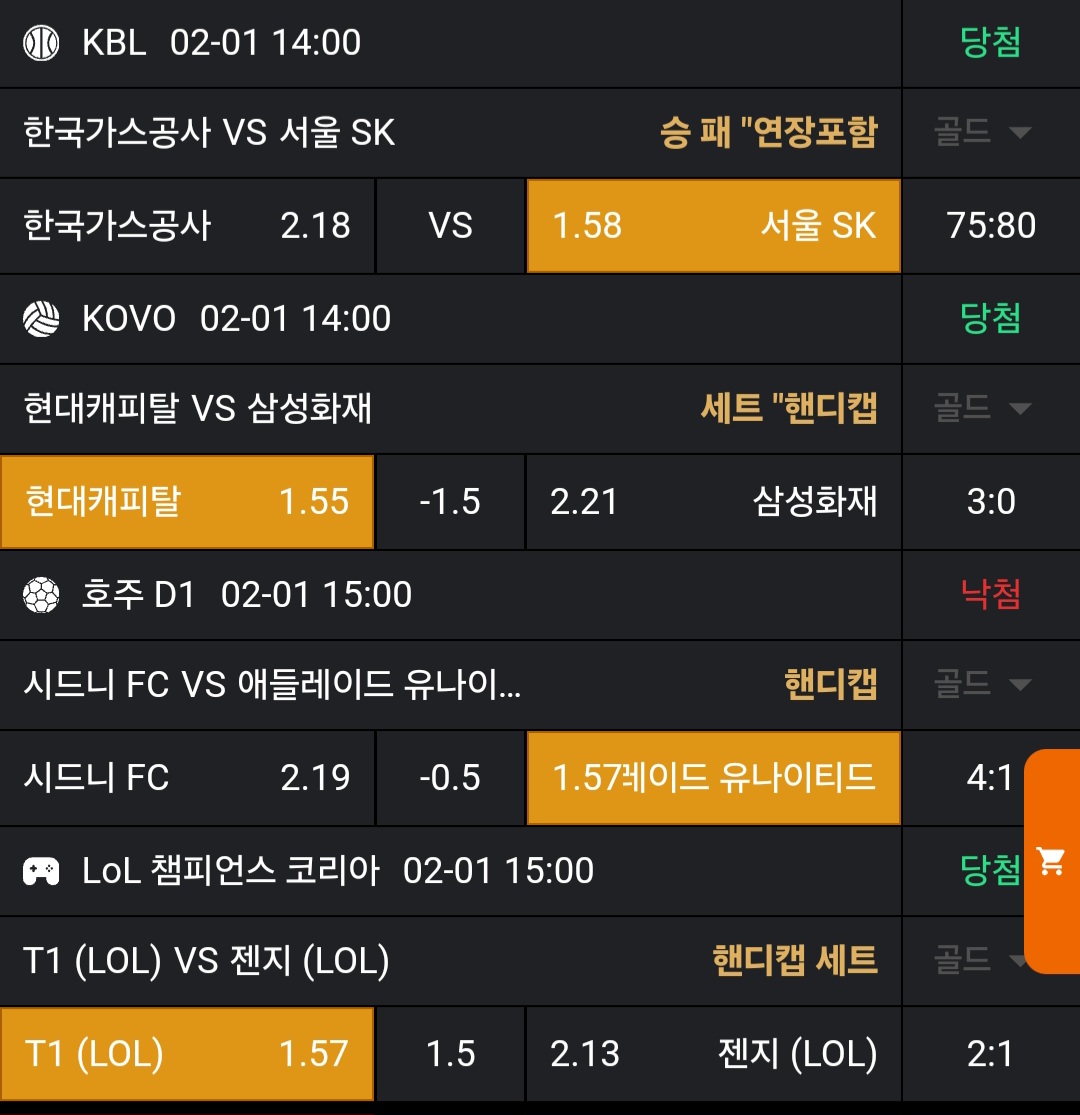This screenshot has height=1115, width=1080.
Task: Pick 삼성화재 at odds 2.21
Action: 713,502
